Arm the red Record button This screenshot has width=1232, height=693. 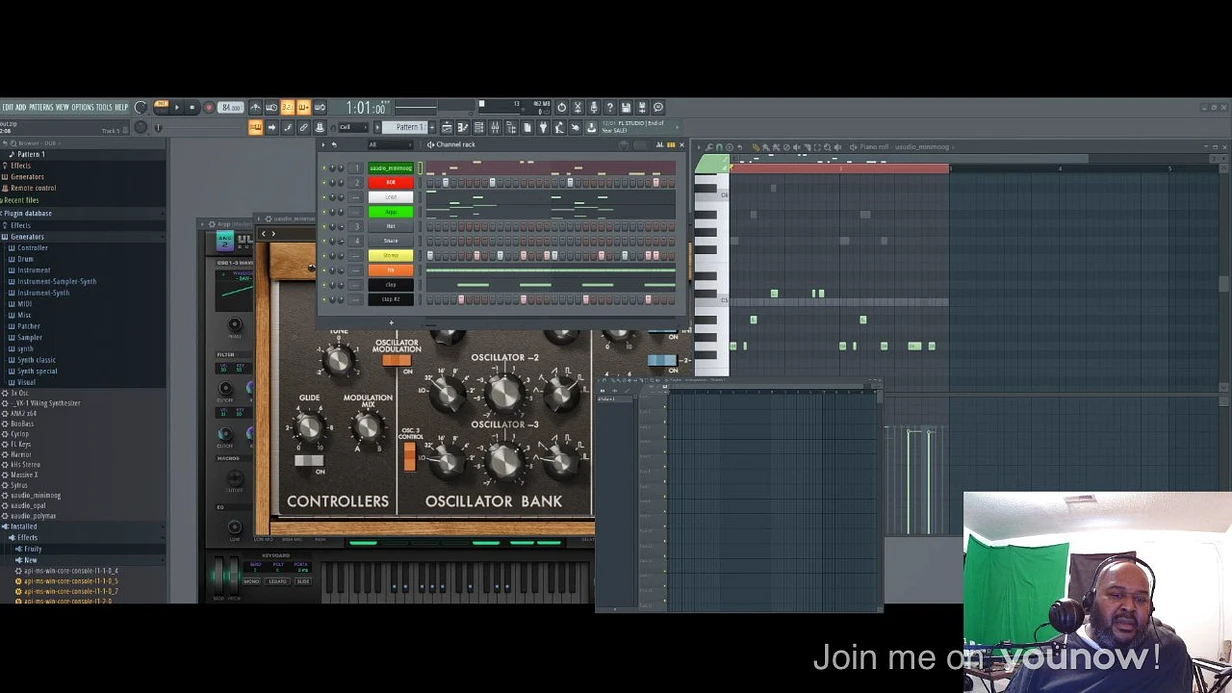(209, 107)
